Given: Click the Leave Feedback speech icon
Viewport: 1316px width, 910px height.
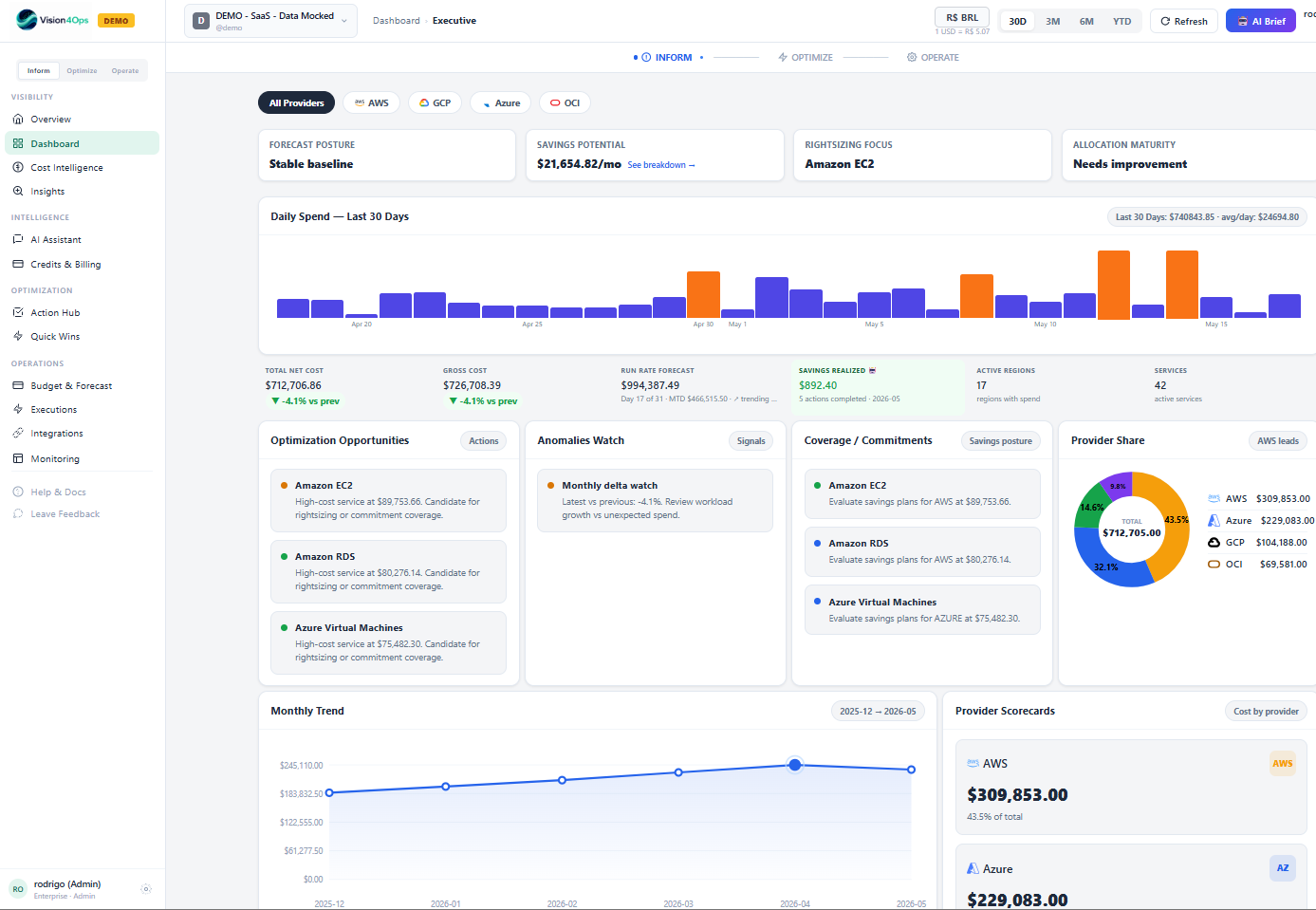Looking at the screenshot, I should (x=18, y=514).
